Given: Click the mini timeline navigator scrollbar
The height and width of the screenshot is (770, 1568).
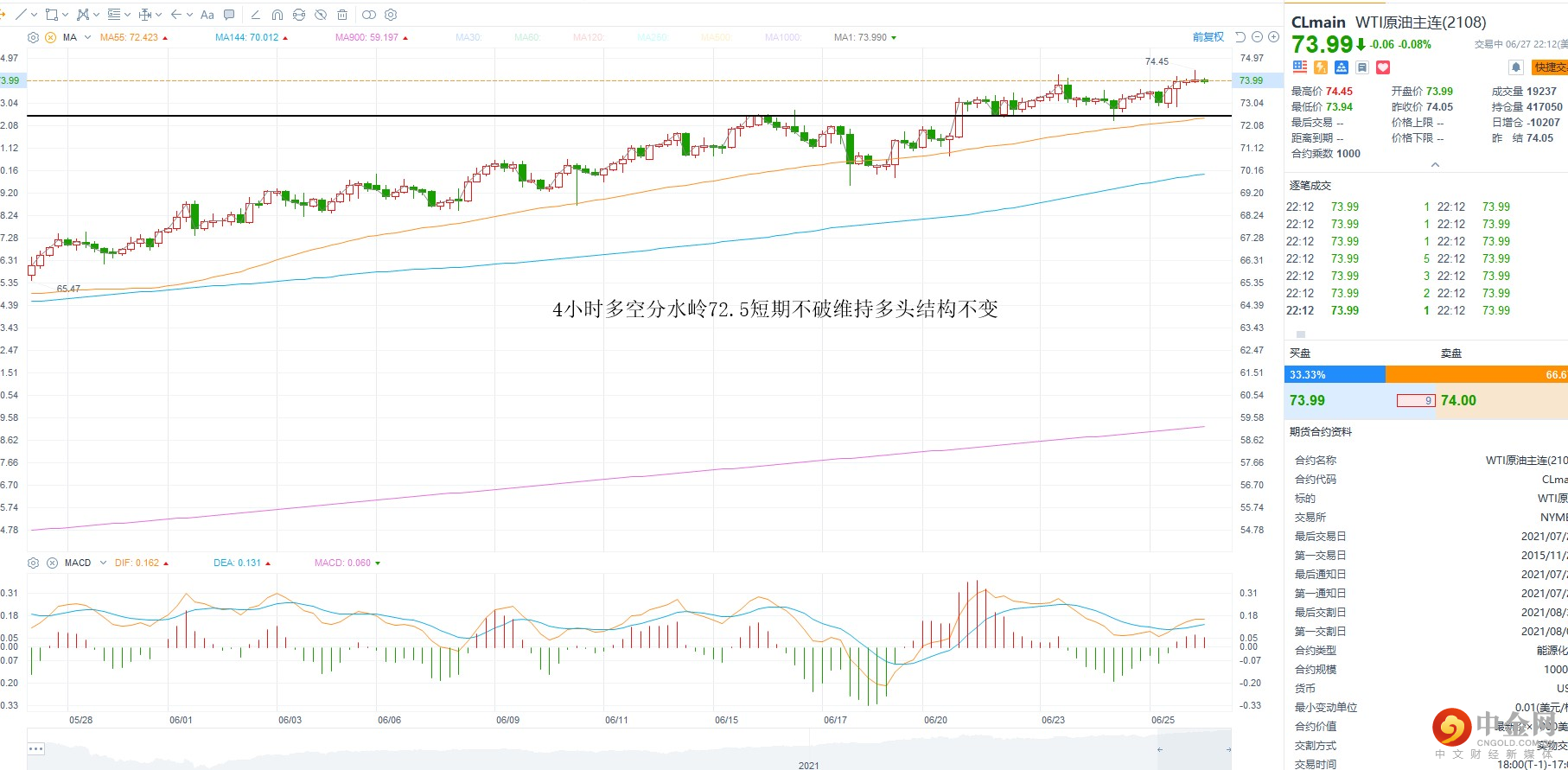Looking at the screenshot, I should pyautogui.click(x=629, y=750).
